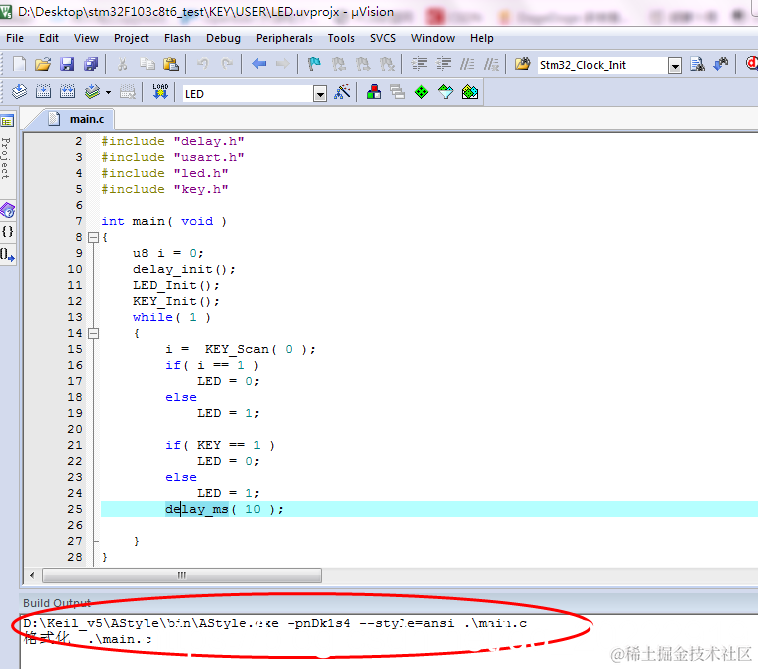Click the incremental find icon
Viewport: 758px width, 669px height.
[720, 64]
